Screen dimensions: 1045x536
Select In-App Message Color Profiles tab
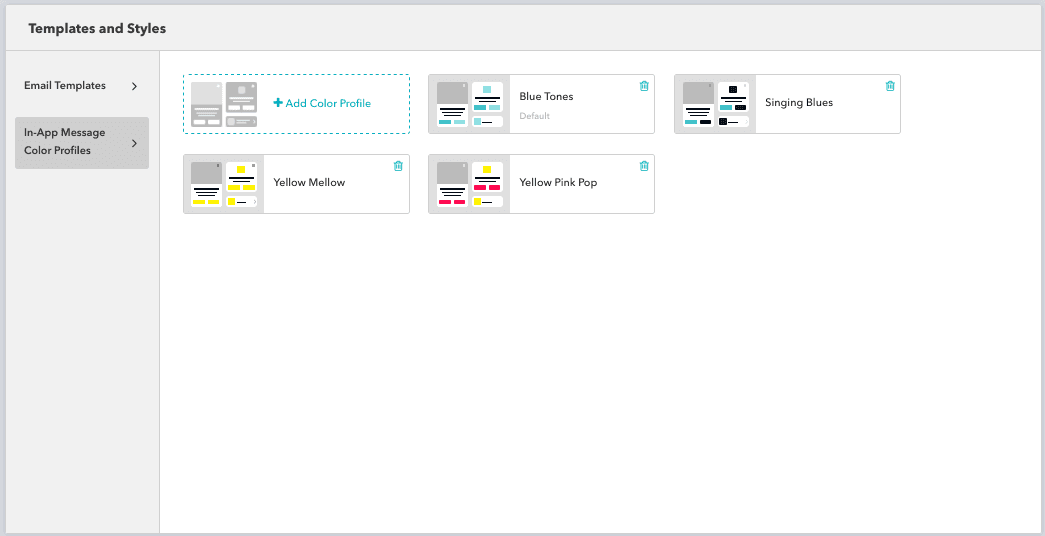pos(65,142)
